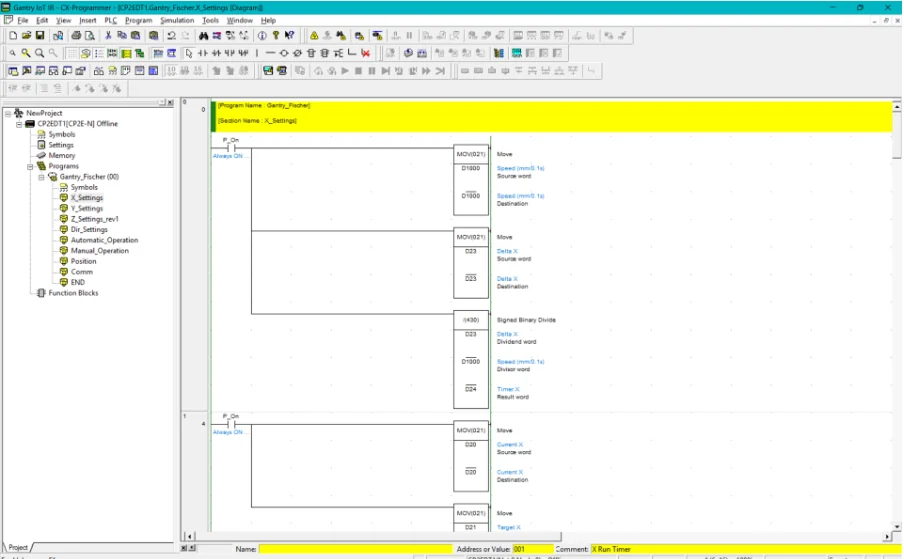Image resolution: width=904 pixels, height=559 pixels.
Task: Select the new normally closed contact tool
Action: (216, 53)
